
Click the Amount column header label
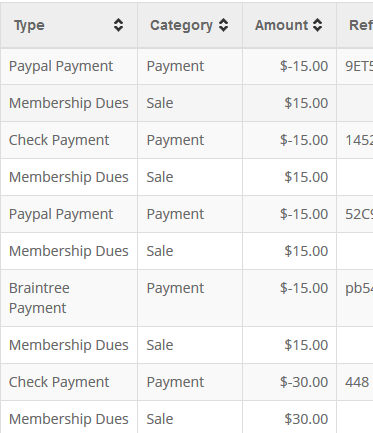point(282,25)
